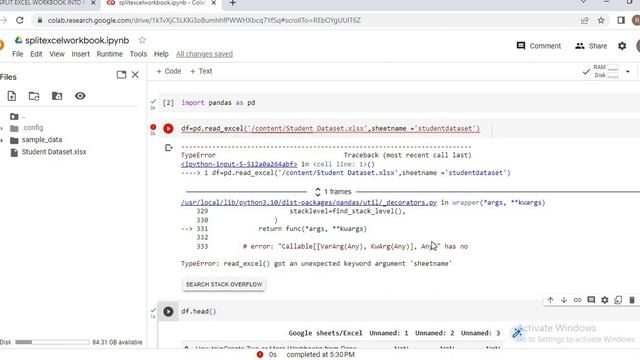Open the Insert menu
This screenshot has width=640, height=360.
pyautogui.click(x=80, y=54)
